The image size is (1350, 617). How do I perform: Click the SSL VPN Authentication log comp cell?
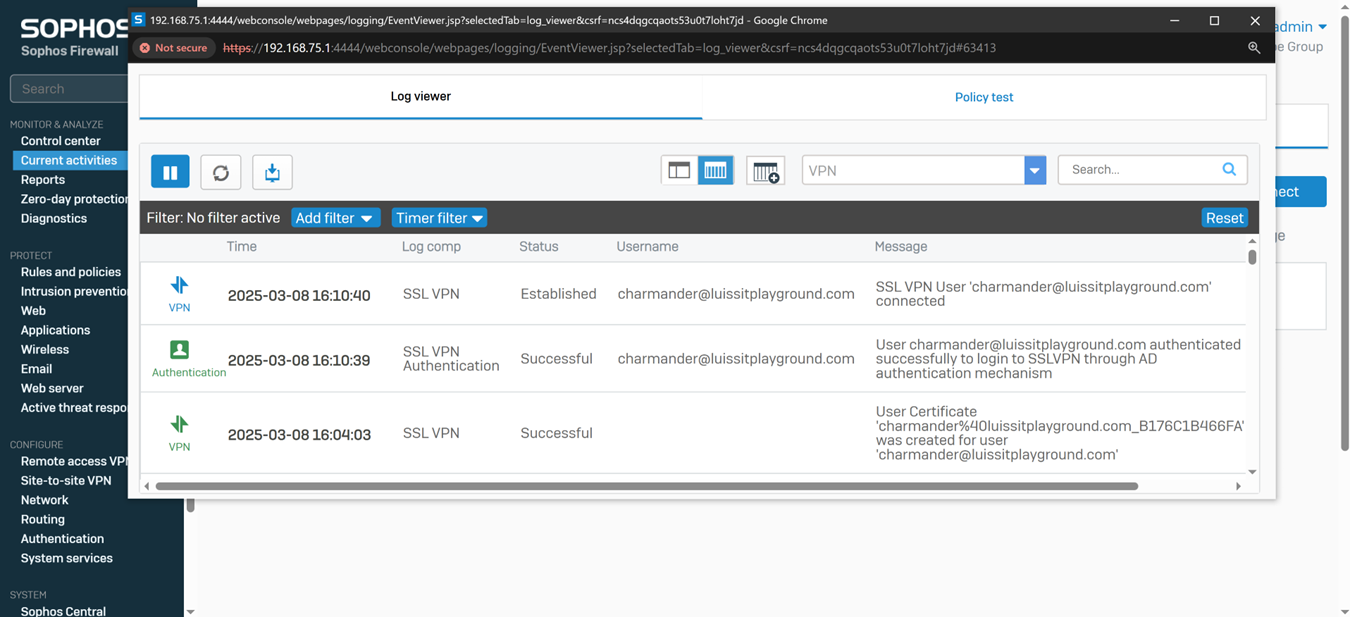coord(451,359)
